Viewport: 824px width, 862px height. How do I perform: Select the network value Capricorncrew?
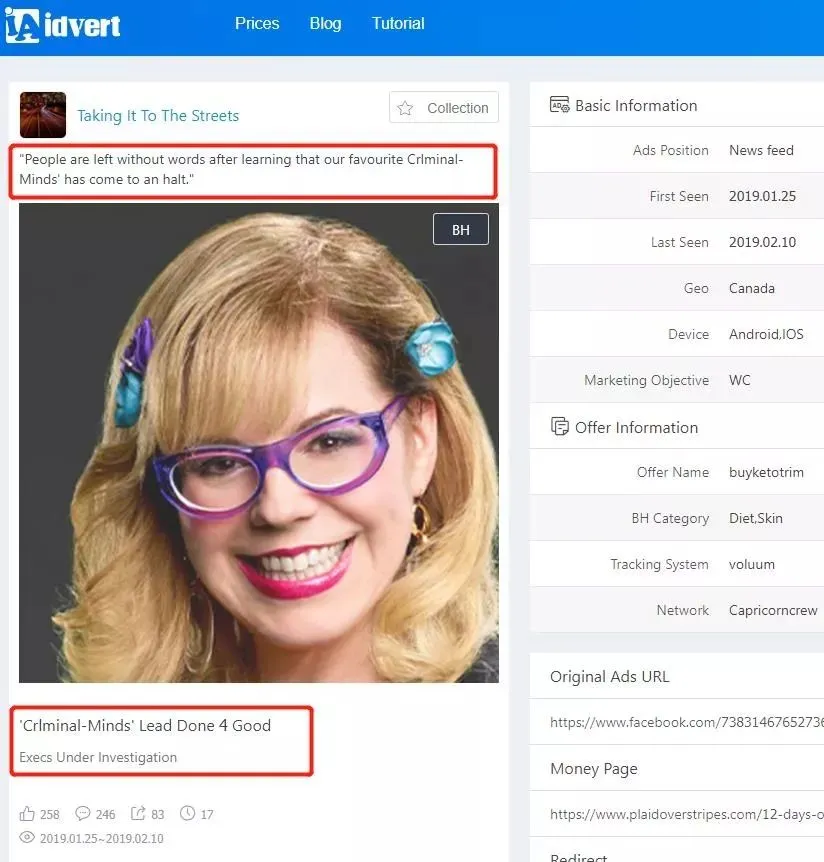(773, 610)
